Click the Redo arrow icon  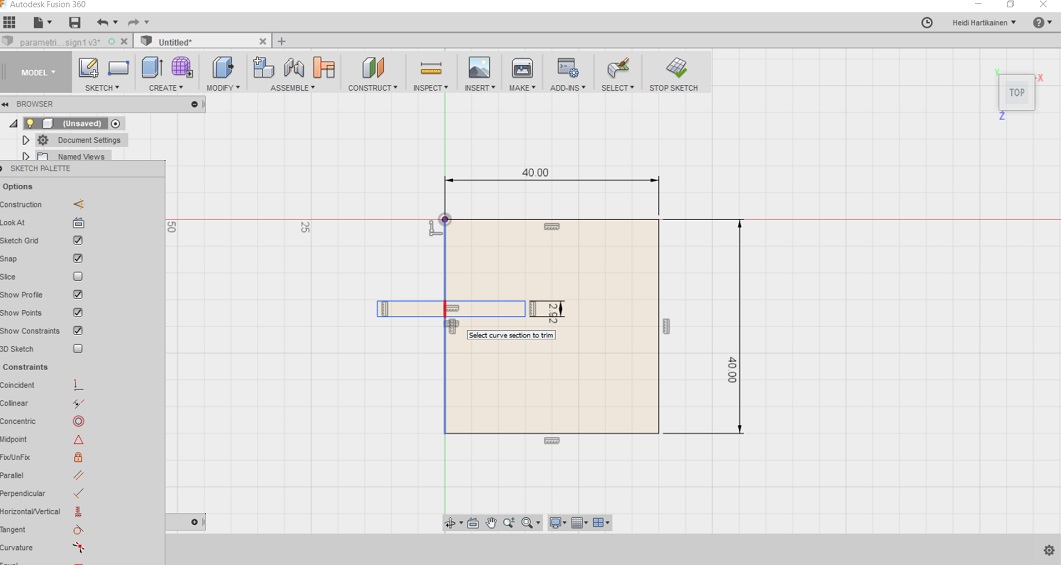(133, 22)
